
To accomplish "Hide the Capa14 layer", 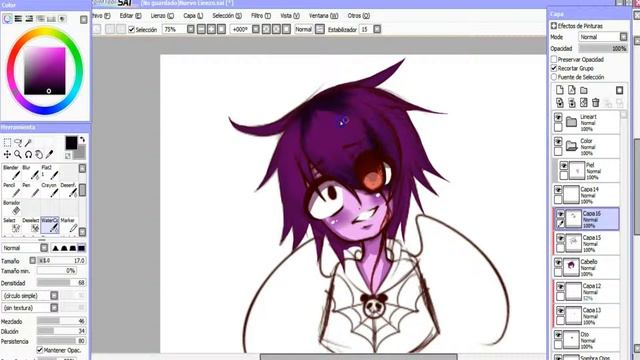I will (x=558, y=190).
